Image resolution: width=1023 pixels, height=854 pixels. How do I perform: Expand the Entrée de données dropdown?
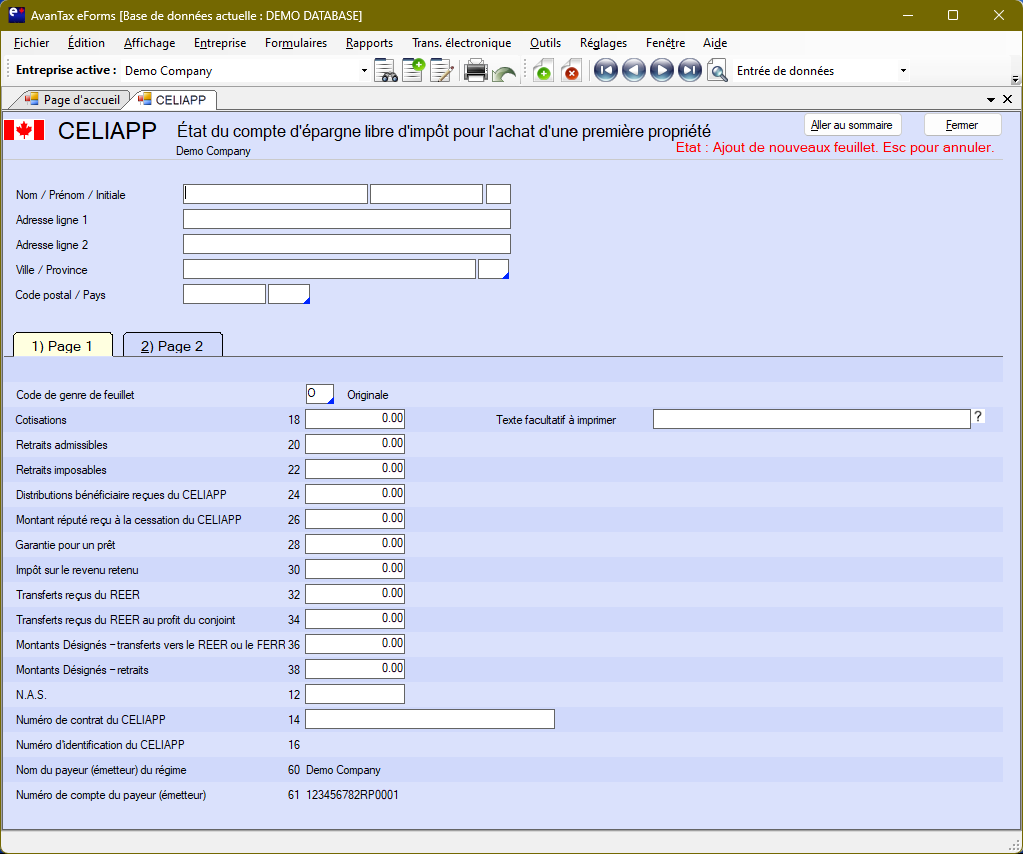903,71
